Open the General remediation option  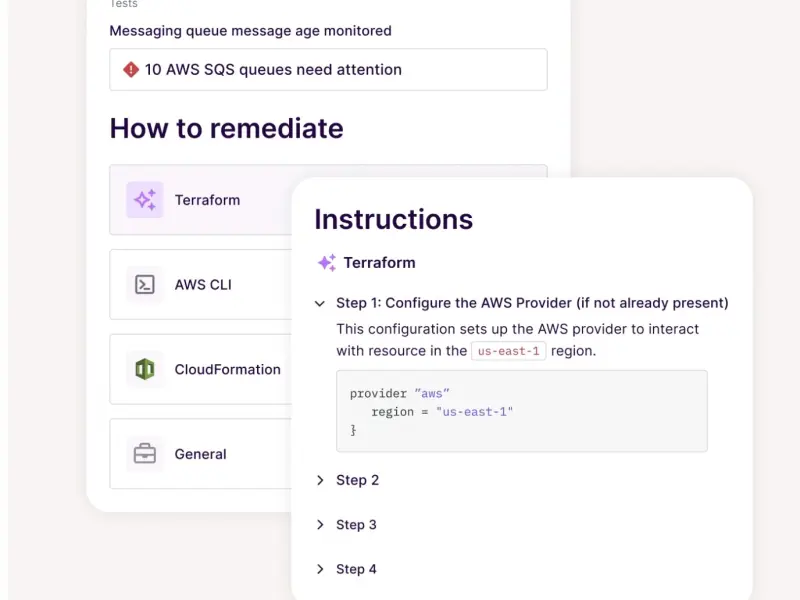200,454
